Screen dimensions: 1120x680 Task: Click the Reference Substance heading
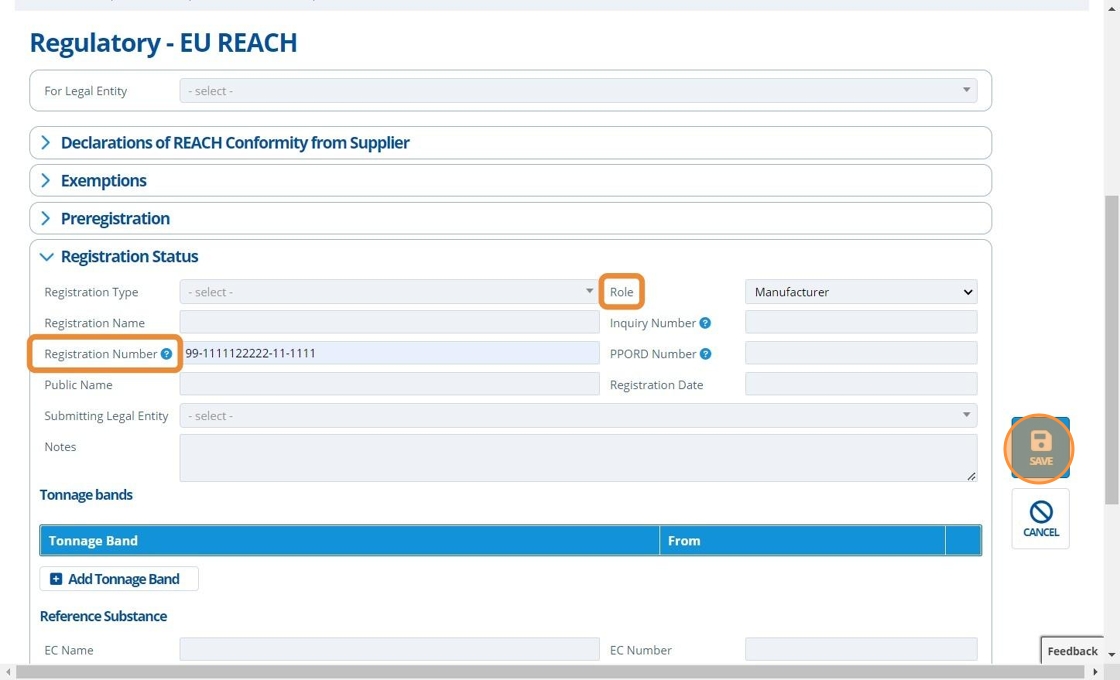[104, 616]
